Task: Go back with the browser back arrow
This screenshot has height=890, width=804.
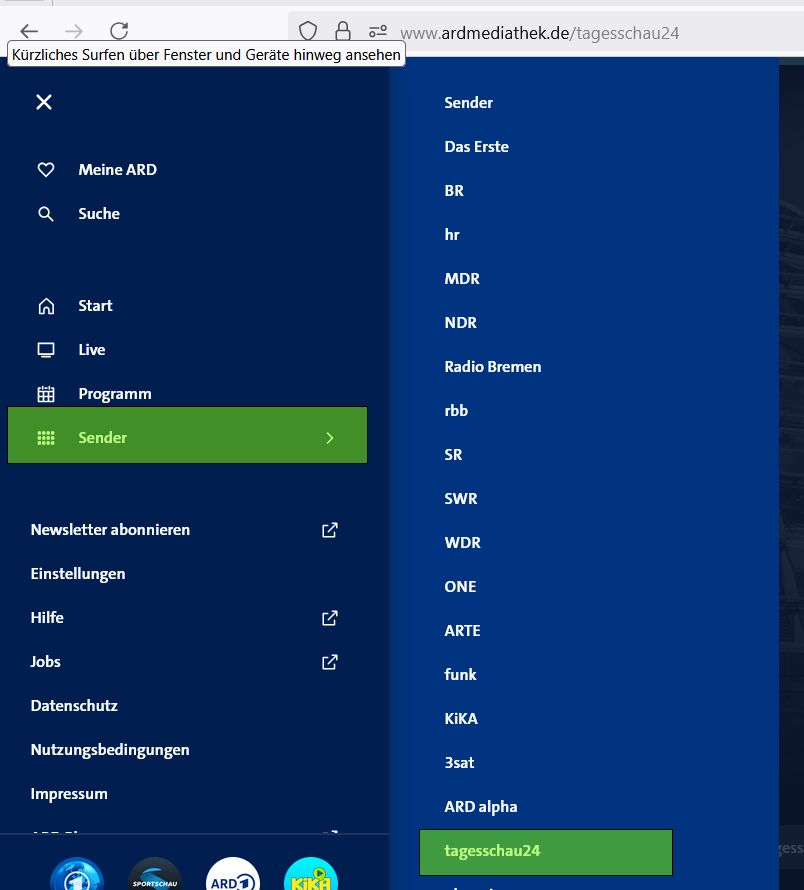Action: tap(29, 31)
